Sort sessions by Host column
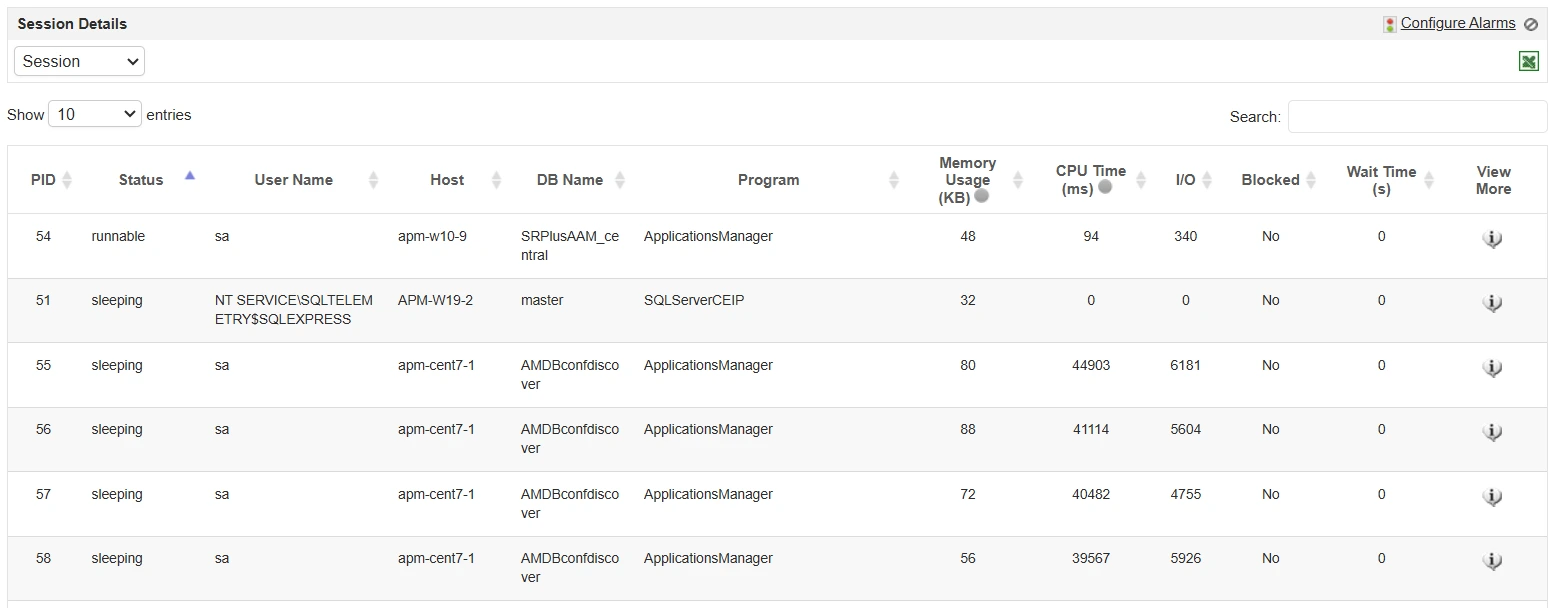 coord(497,180)
